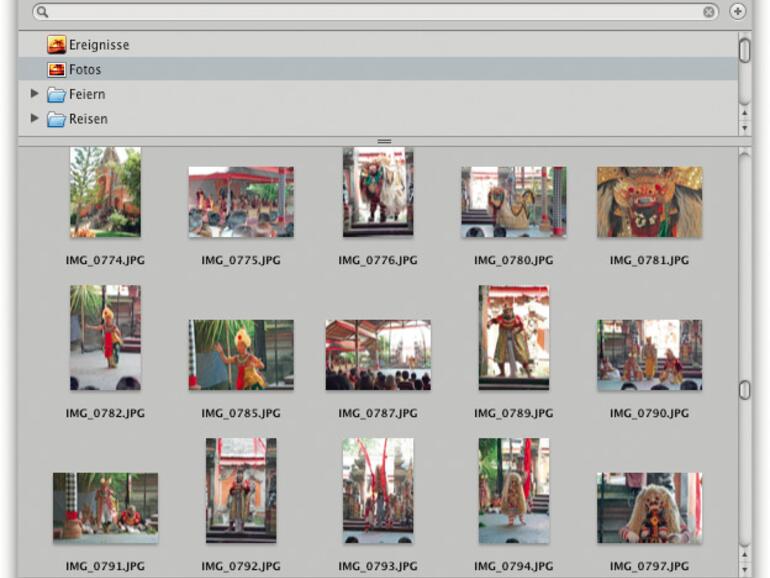Screen dimensions: 770x578
Task: Select thumbnail IMG_0781.JPG Barong mask
Action: (x=650, y=202)
